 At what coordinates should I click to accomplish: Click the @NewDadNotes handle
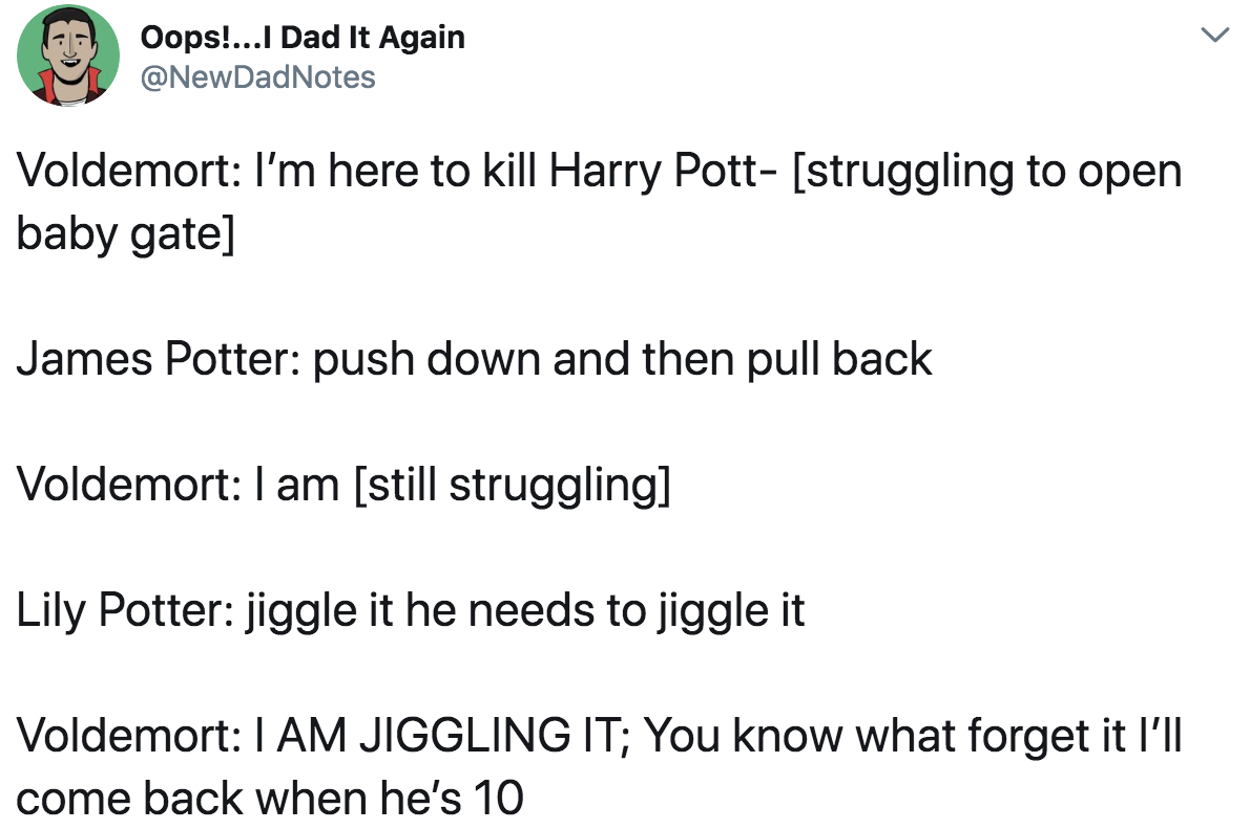pyautogui.click(x=258, y=77)
